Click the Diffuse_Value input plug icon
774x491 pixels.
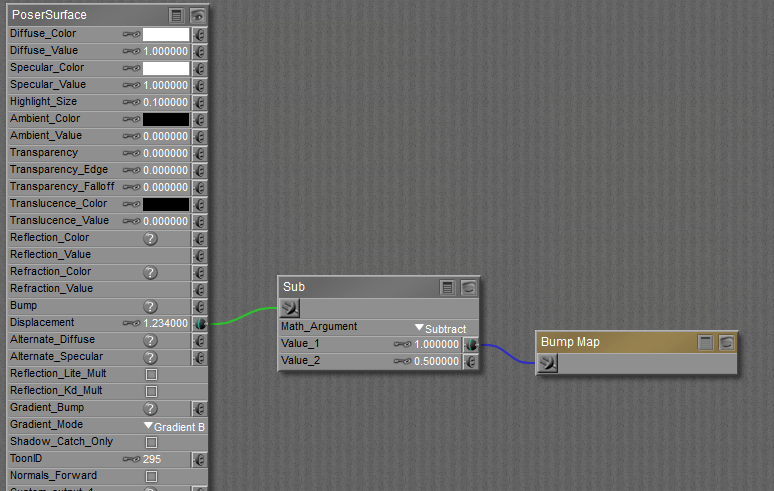click(x=199, y=51)
